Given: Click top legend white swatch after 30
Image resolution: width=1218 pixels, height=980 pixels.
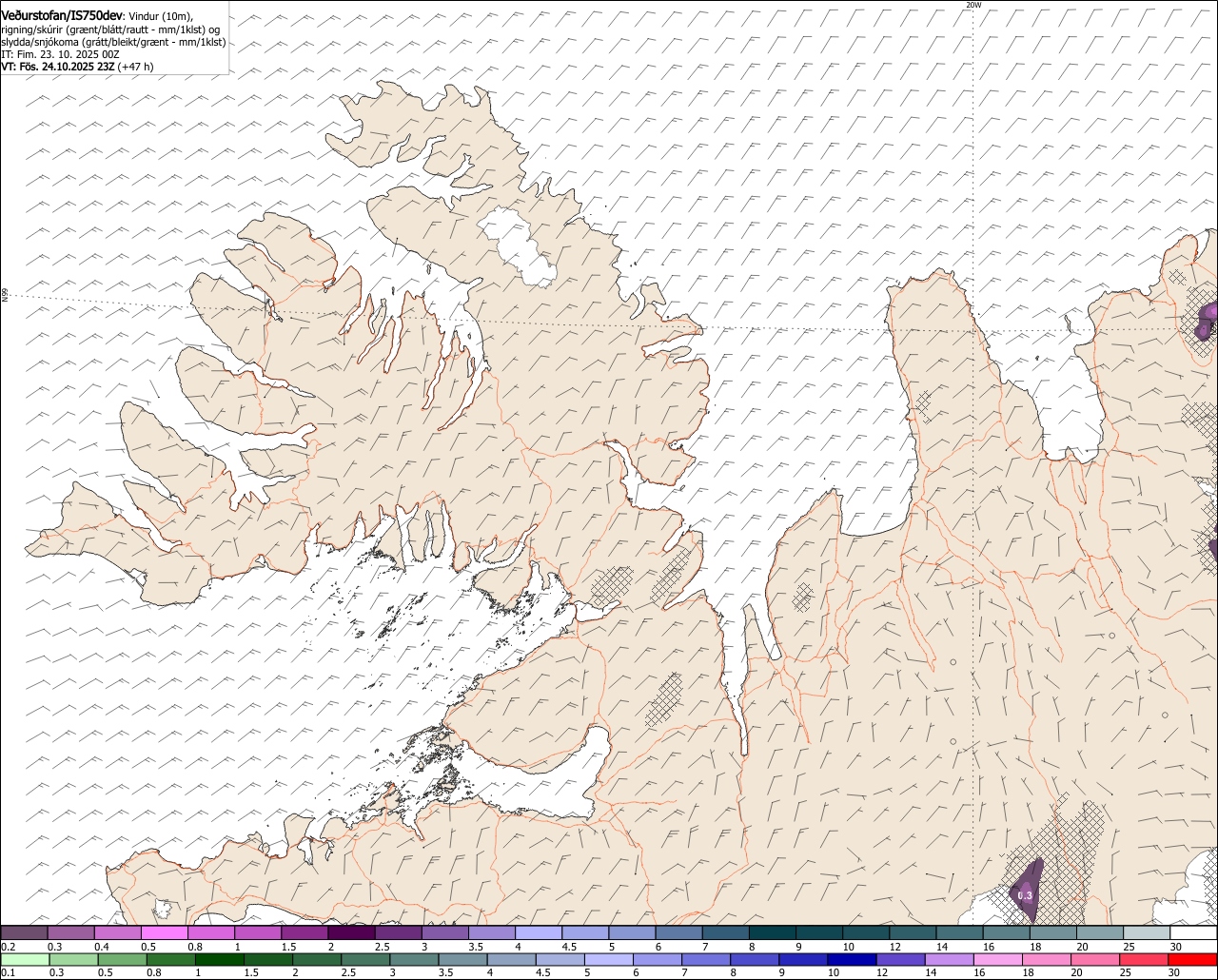Looking at the screenshot, I should 1194,932.
